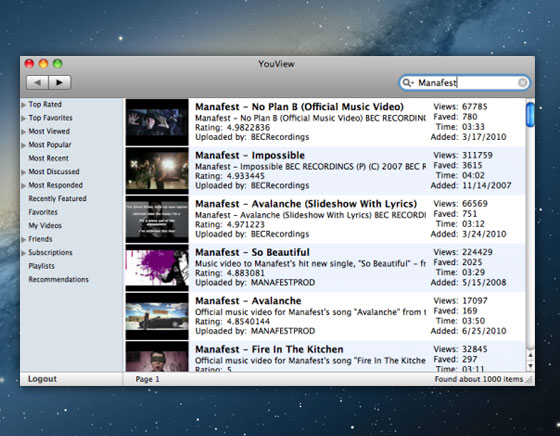The height and width of the screenshot is (436, 560).
Task: Select Subscriptions in sidebar
Action: [50, 252]
